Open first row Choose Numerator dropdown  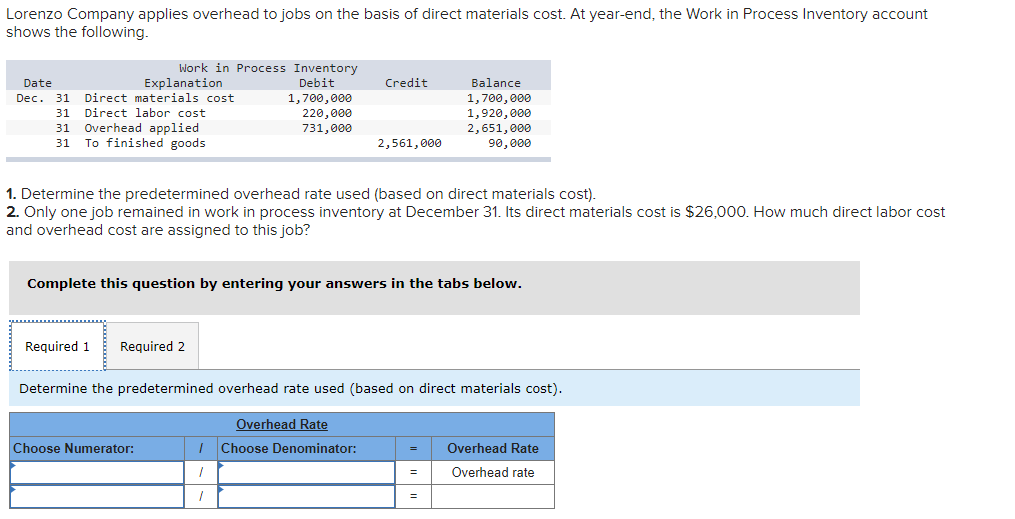click(x=97, y=472)
